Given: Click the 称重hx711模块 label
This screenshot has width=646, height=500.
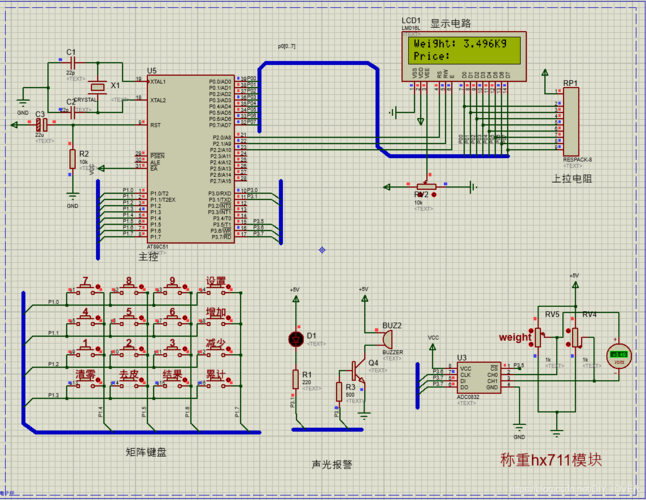Looking at the screenshot, I should [551, 460].
